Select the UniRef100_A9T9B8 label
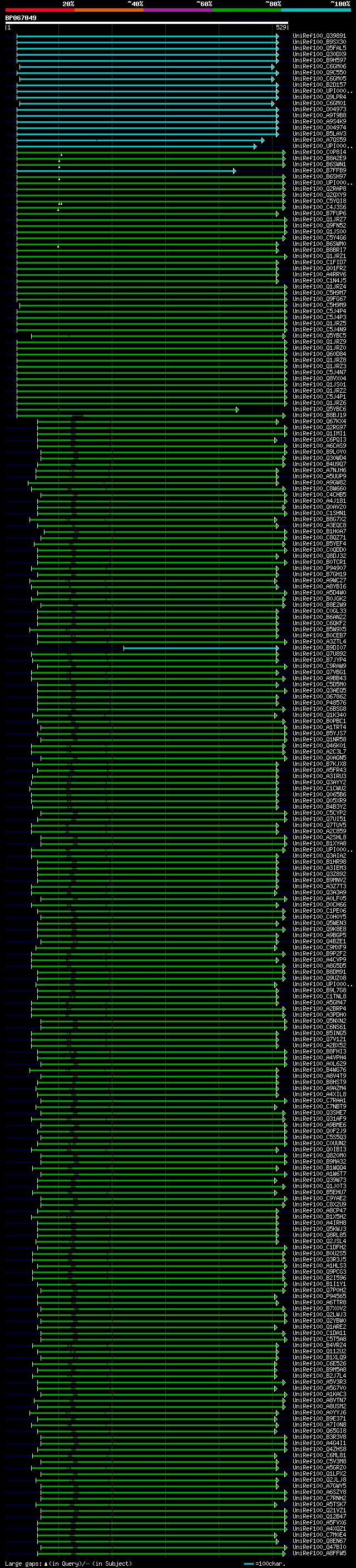Viewport: 356px width, 1568px height. [x=319, y=116]
